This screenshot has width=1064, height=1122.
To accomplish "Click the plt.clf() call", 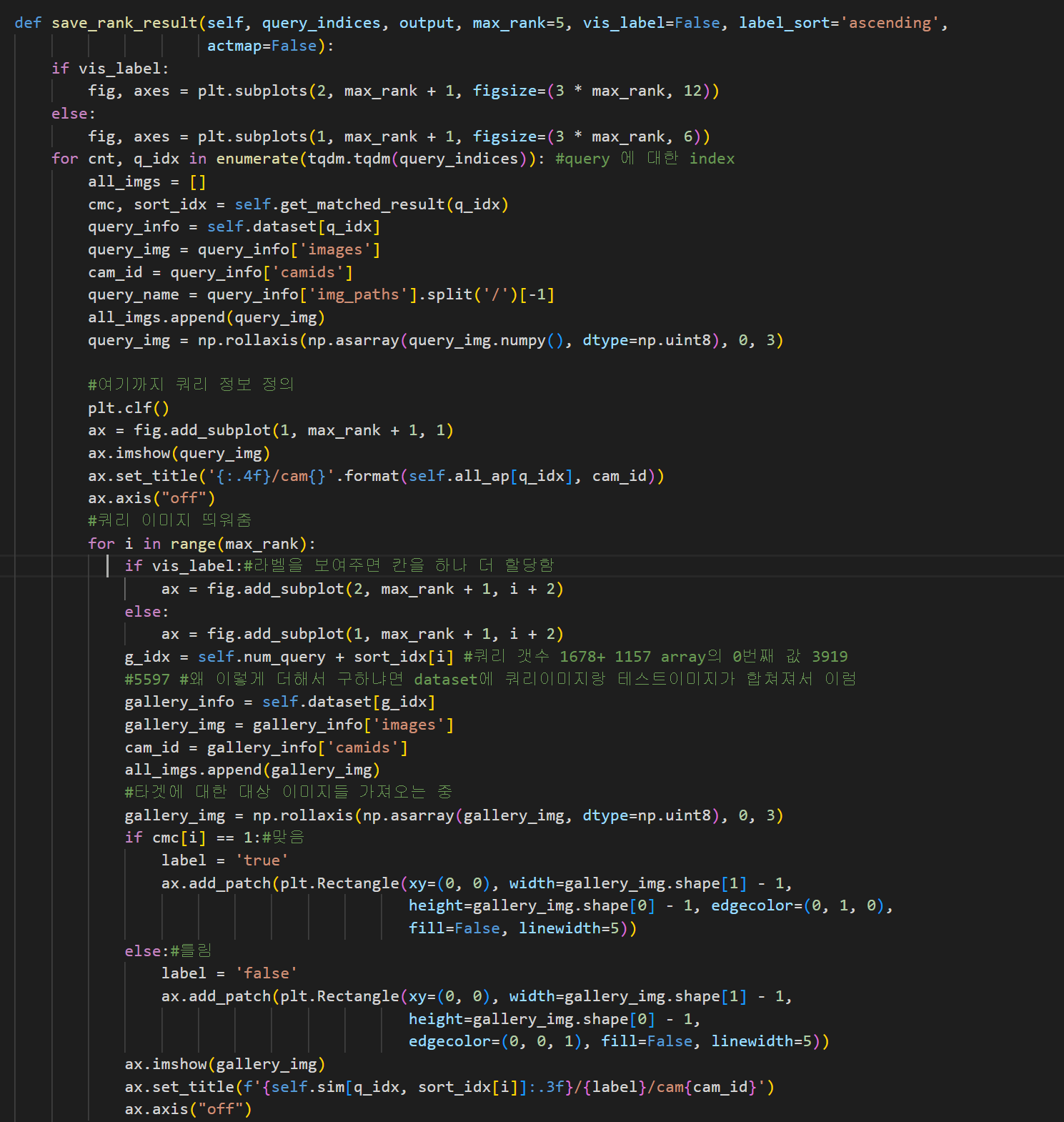I will tap(129, 408).
